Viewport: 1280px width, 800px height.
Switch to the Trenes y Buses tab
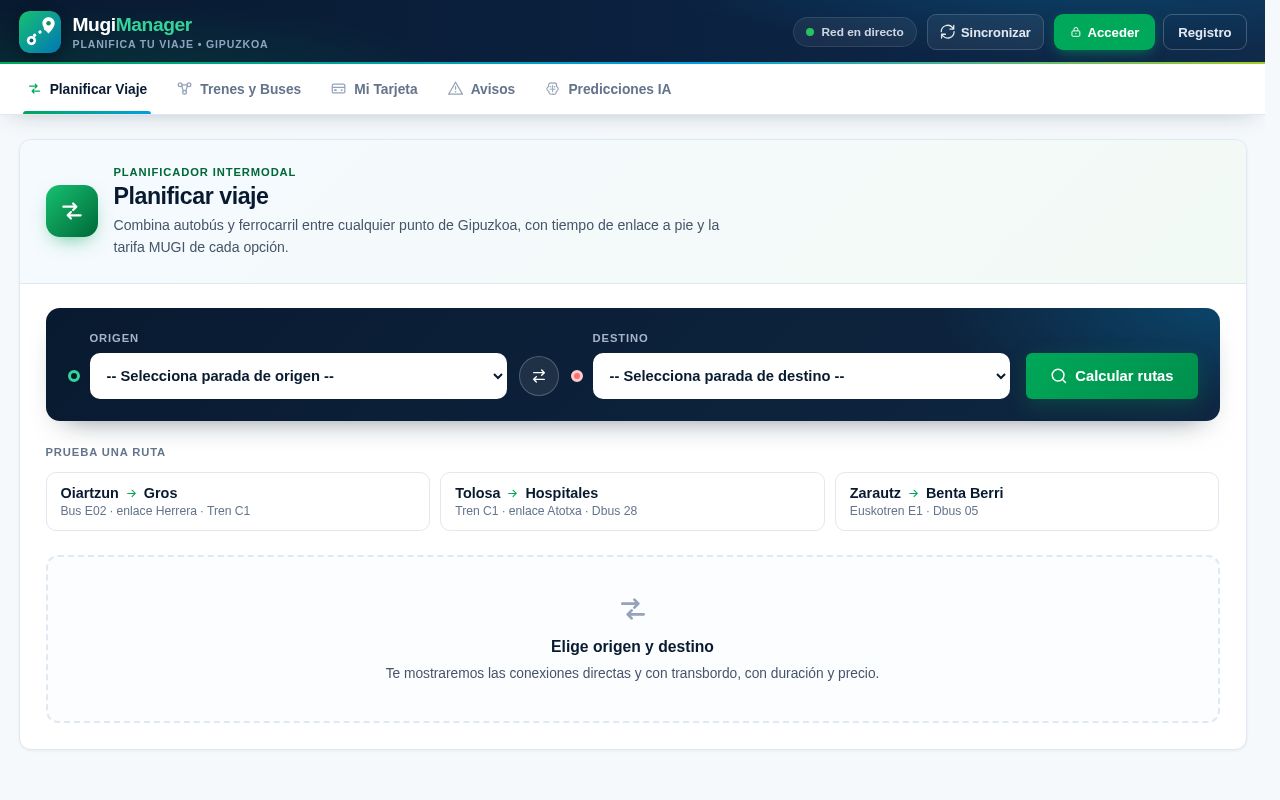(x=239, y=89)
